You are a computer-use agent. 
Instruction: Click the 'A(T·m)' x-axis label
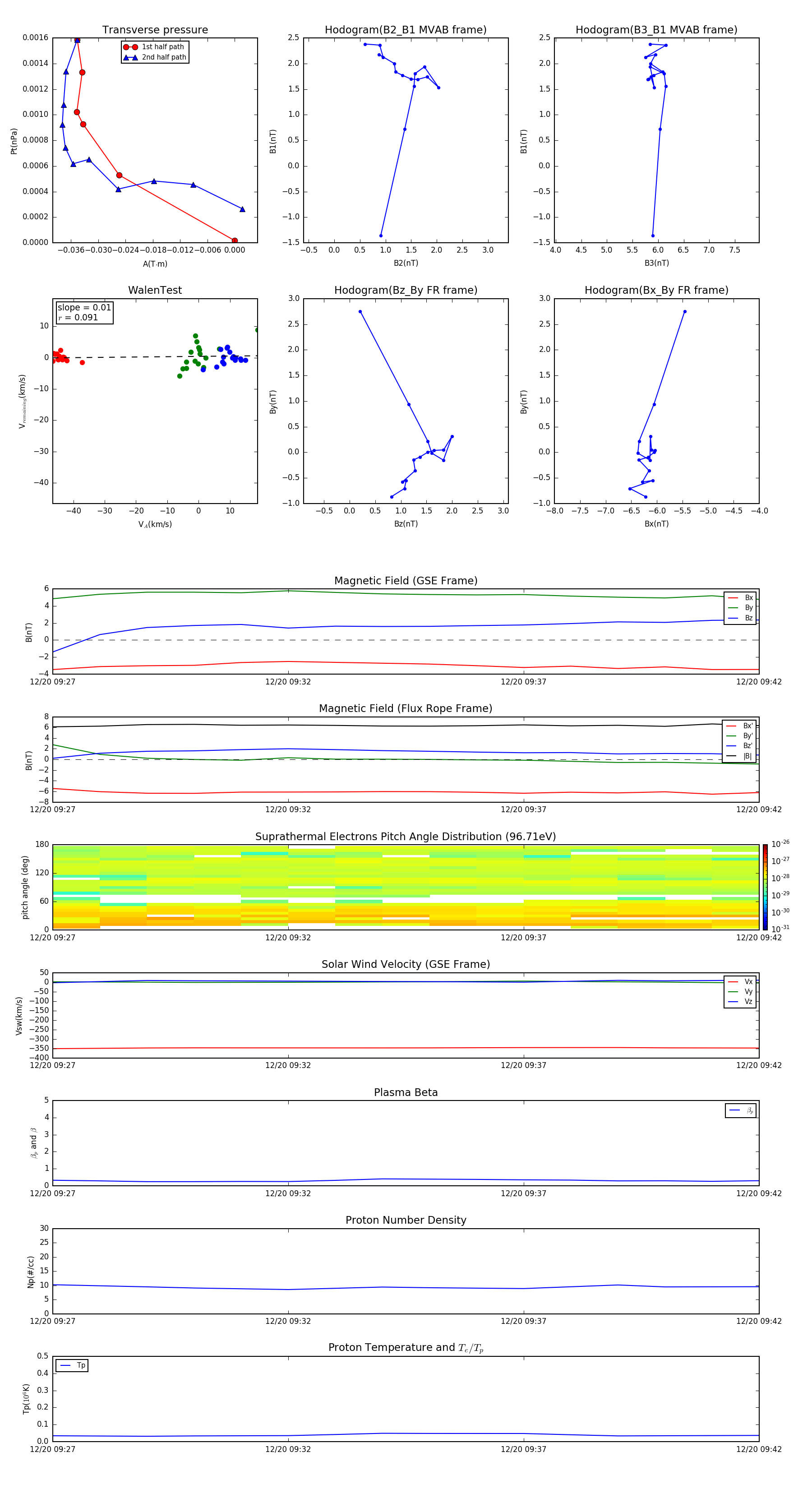(x=155, y=264)
